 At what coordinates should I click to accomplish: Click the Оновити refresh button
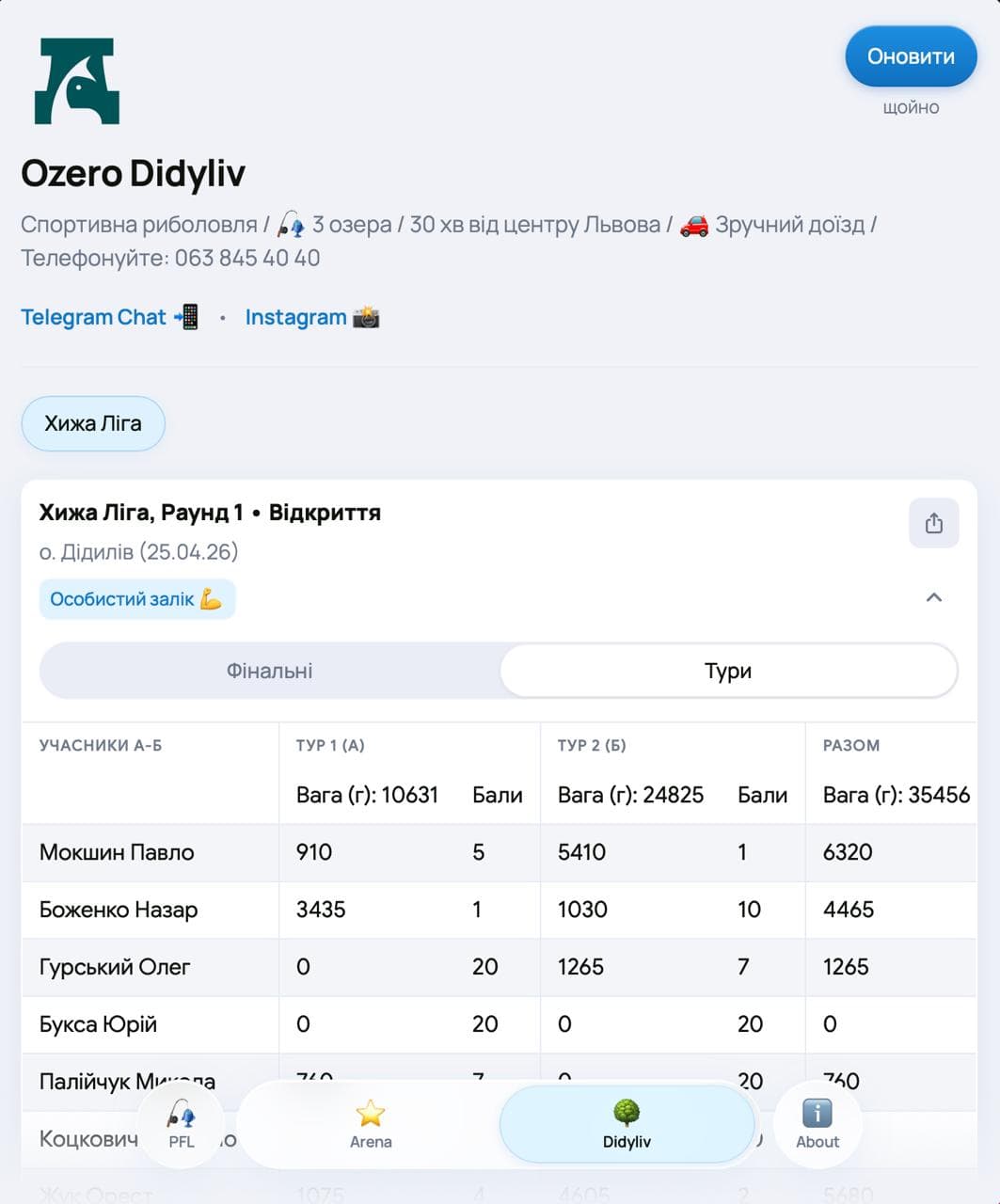[x=911, y=56]
